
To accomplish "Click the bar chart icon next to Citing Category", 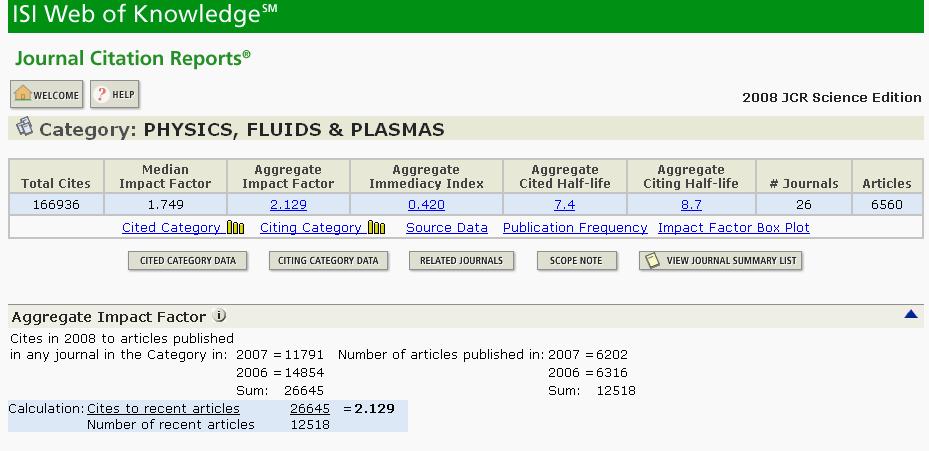I will click(x=376, y=228).
